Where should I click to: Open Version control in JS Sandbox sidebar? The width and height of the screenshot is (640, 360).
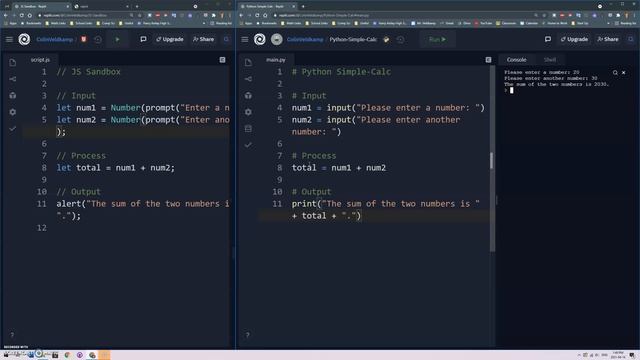click(x=13, y=79)
